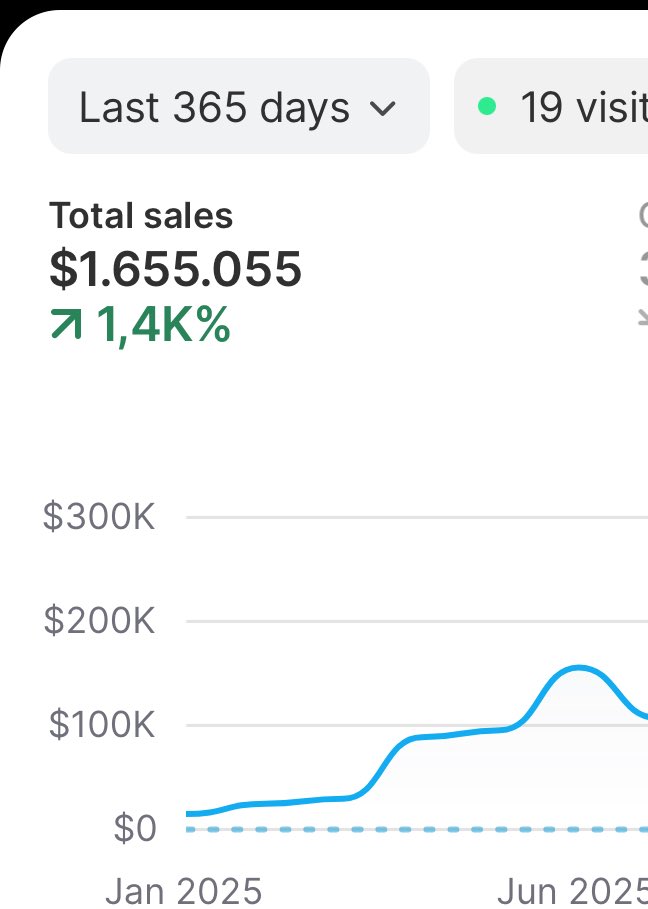Click the Jan 2025 x-axis label
648x909 pixels.
[x=184, y=891]
